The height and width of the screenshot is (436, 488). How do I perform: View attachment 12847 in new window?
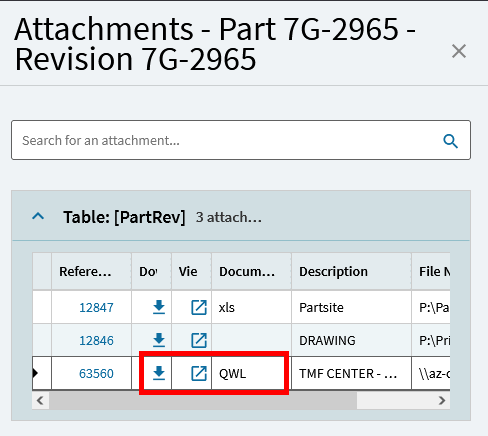coord(199,307)
